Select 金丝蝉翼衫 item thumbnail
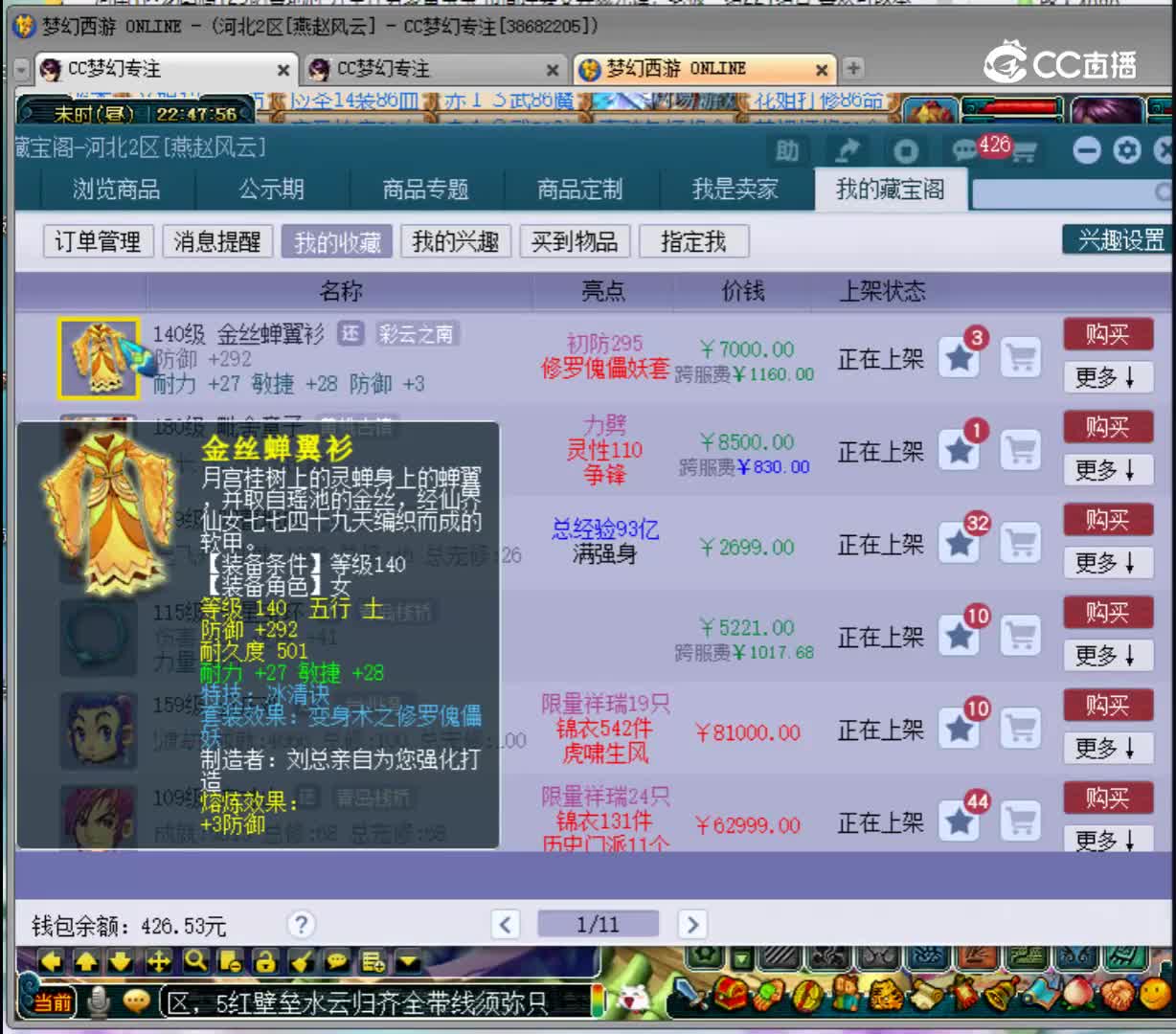Image resolution: width=1176 pixels, height=1034 pixels. (x=99, y=358)
